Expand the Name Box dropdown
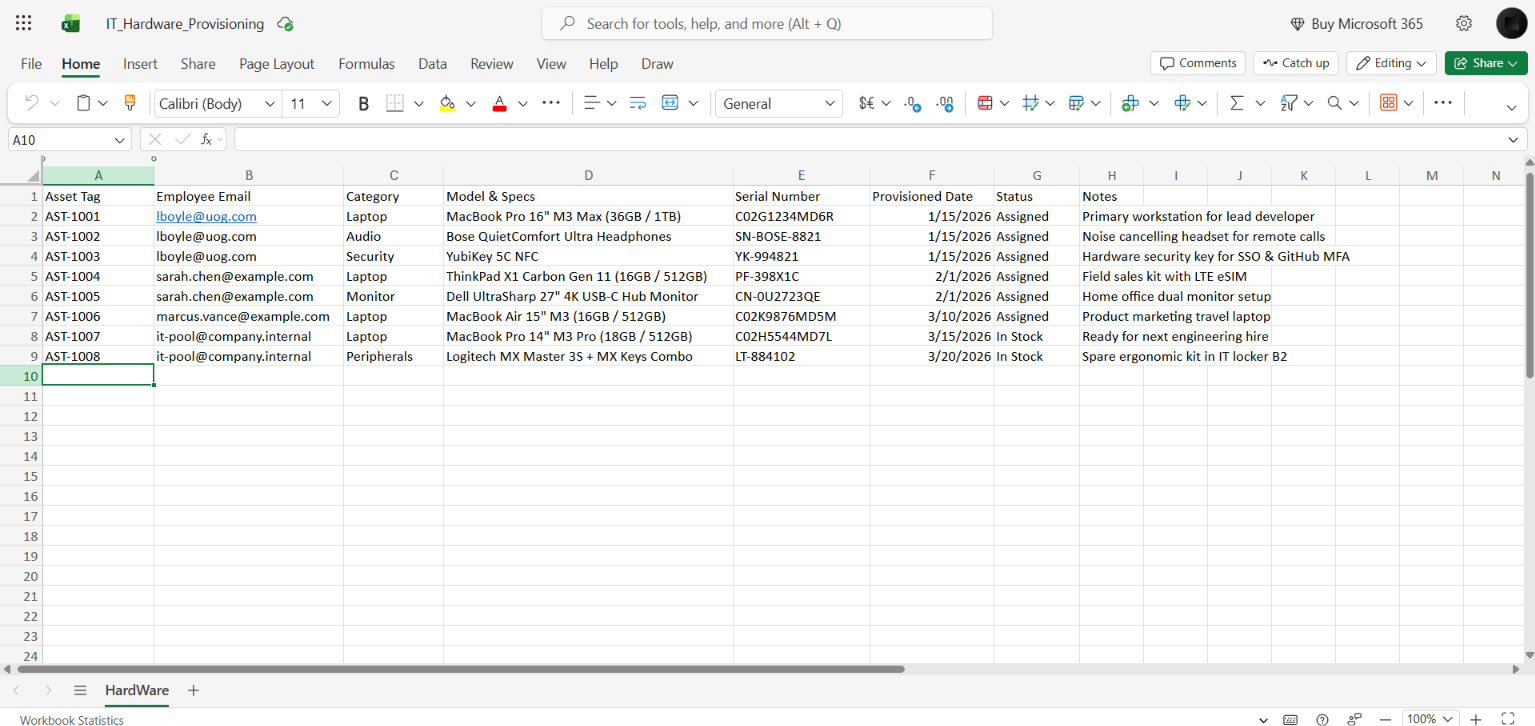Screen dimensions: 1535x726 click(x=121, y=140)
